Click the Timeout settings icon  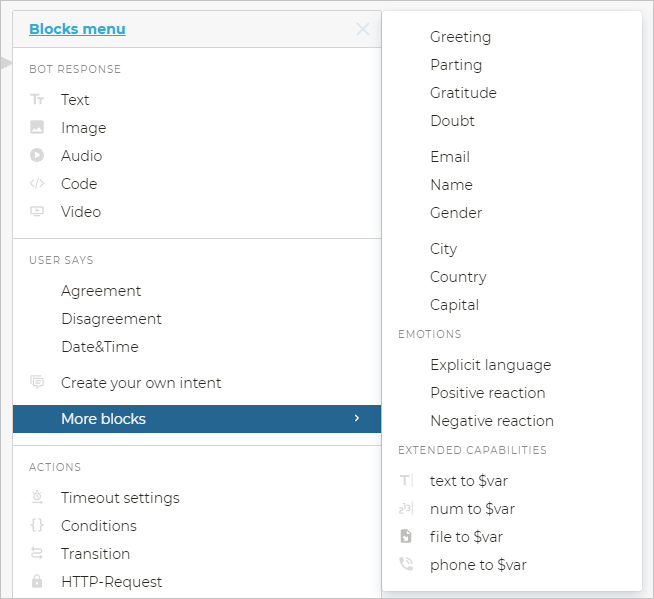coord(37,498)
